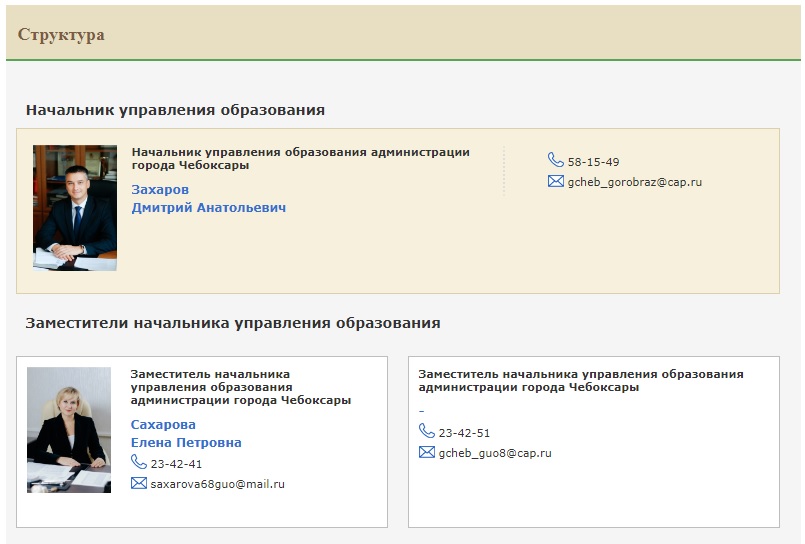The image size is (805, 544).
Task: Open the Дмитрий Анатольевич name link
Action: click(208, 208)
